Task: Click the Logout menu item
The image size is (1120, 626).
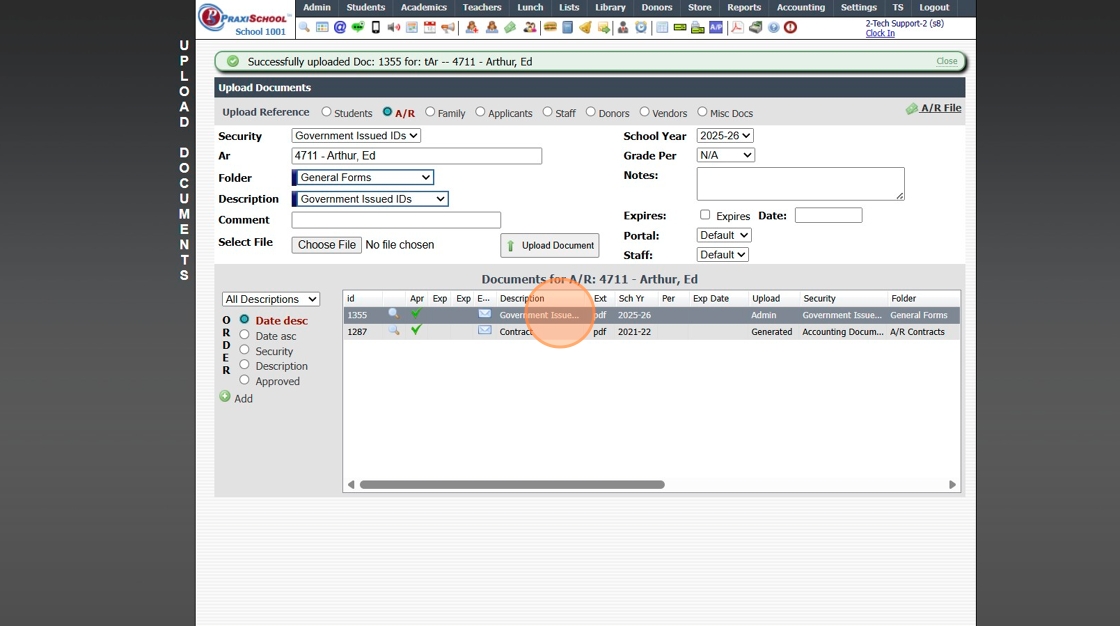Action: tap(934, 7)
